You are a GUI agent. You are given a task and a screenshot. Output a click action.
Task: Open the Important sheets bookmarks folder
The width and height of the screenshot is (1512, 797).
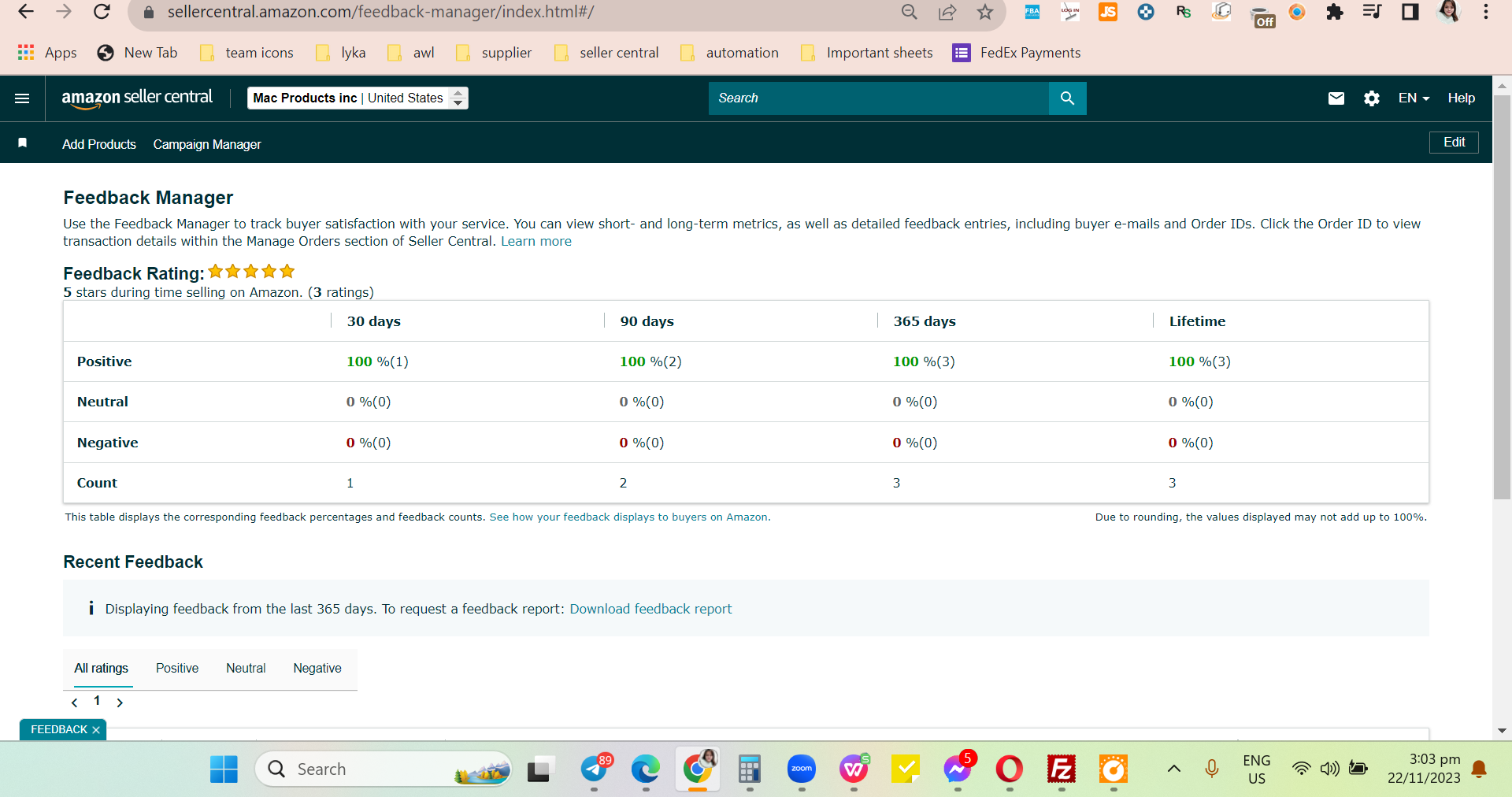866,53
